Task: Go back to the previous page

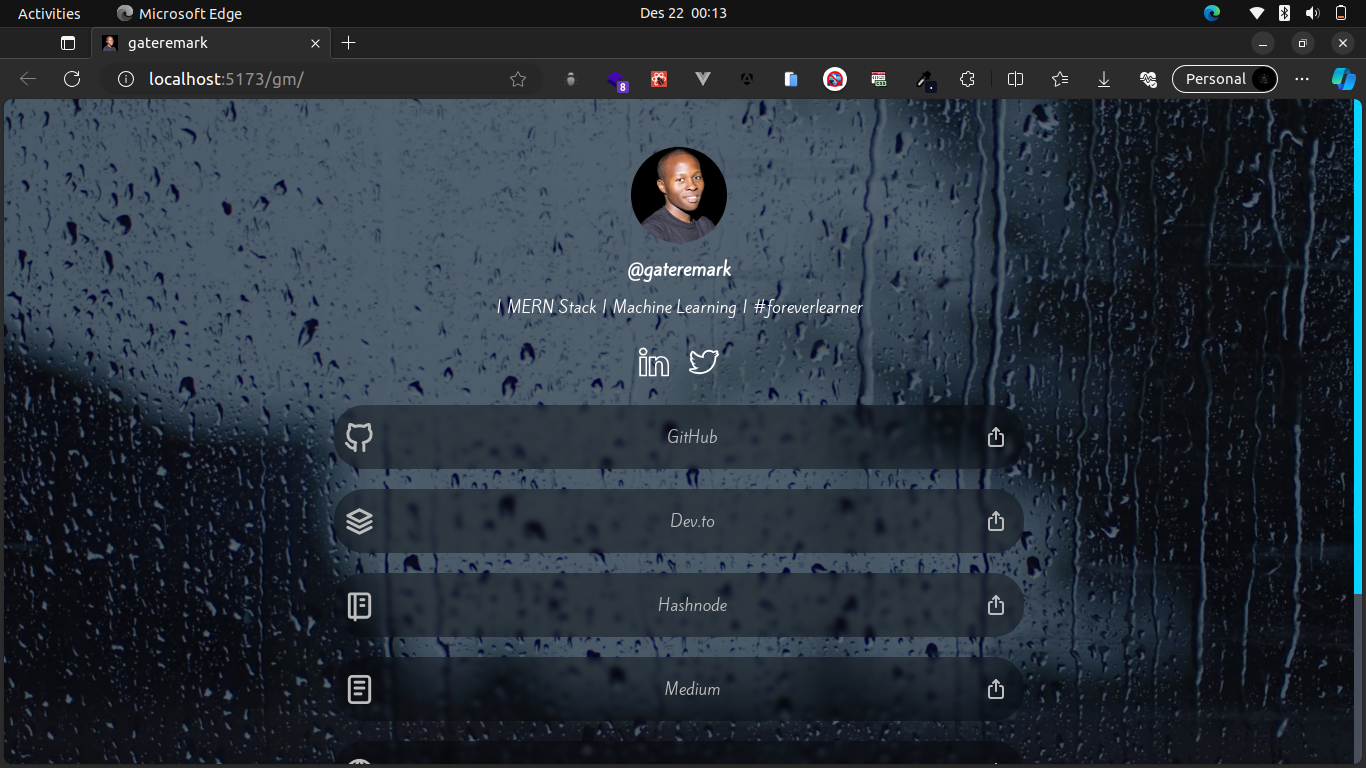Action: [28, 79]
